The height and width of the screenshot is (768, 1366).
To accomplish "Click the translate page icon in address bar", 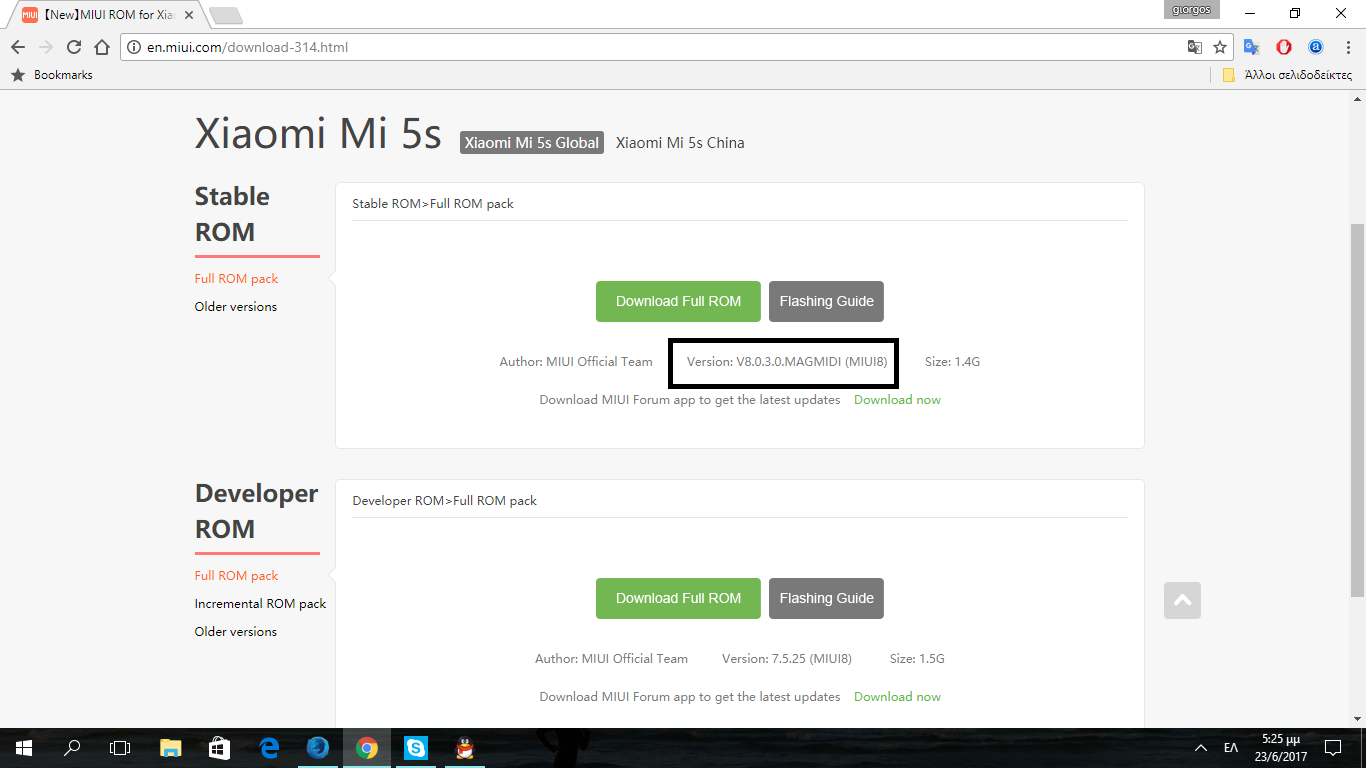I will tap(1194, 47).
